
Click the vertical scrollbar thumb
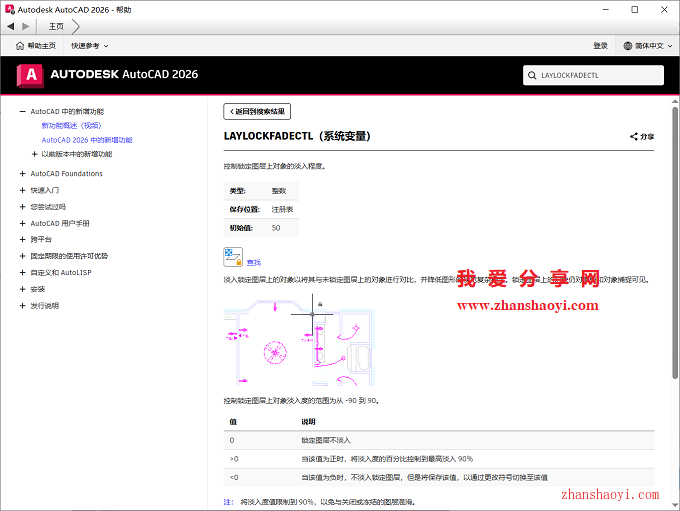pos(675,243)
